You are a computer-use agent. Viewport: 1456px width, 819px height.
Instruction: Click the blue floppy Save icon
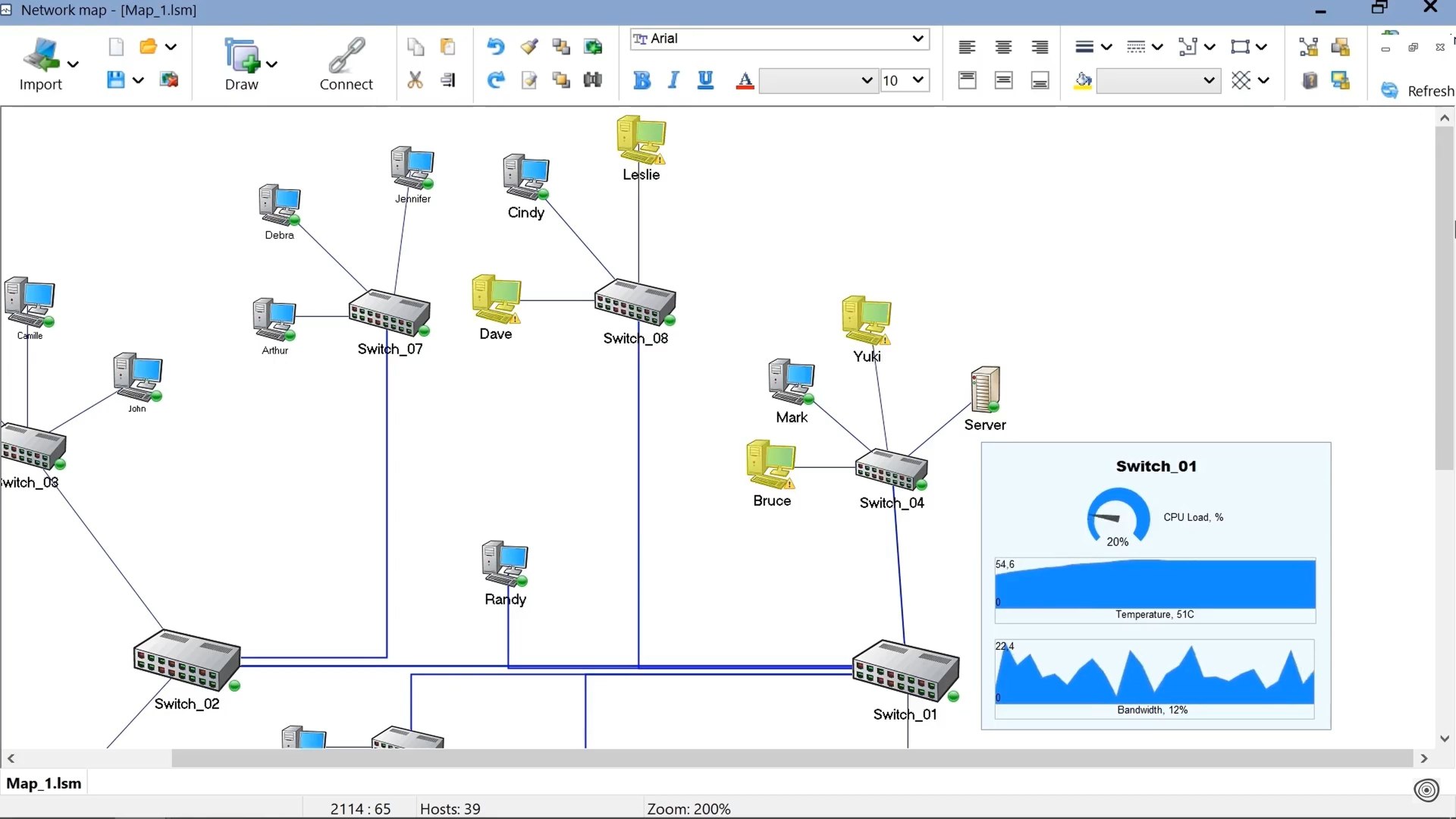[x=115, y=80]
